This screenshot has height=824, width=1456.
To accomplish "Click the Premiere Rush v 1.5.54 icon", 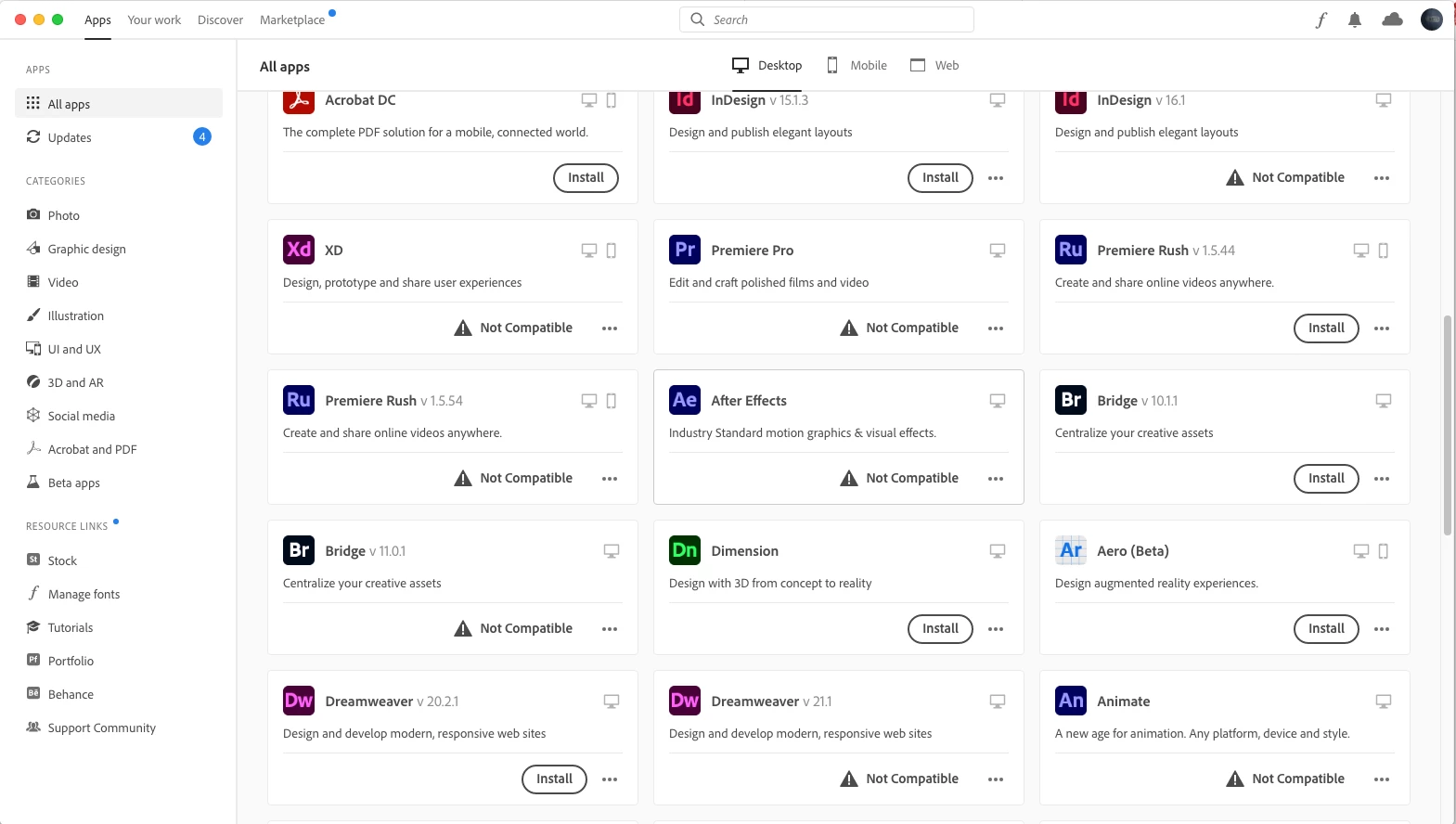I will 299,400.
